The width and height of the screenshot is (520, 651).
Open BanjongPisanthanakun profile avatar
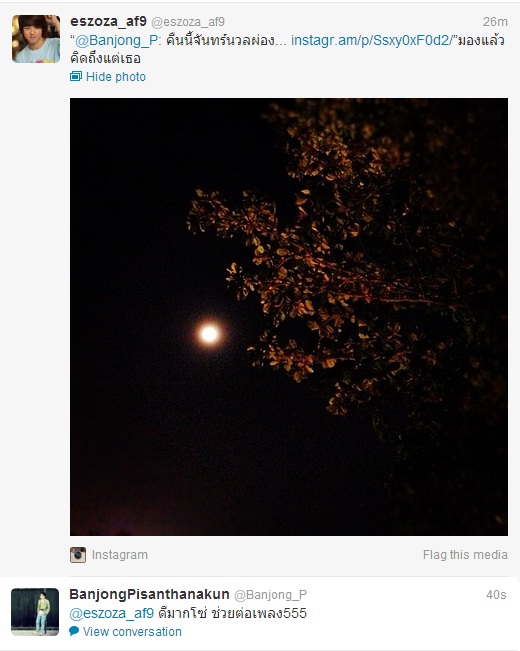(x=35, y=612)
